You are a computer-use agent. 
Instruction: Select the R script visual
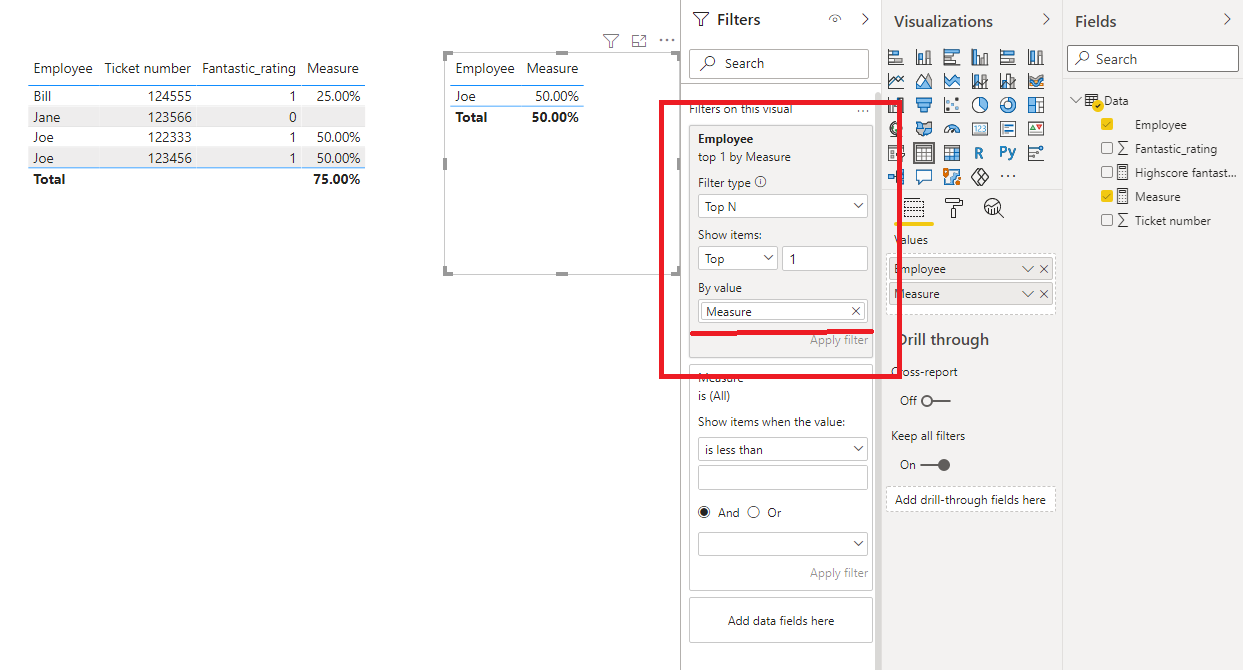tap(980, 153)
